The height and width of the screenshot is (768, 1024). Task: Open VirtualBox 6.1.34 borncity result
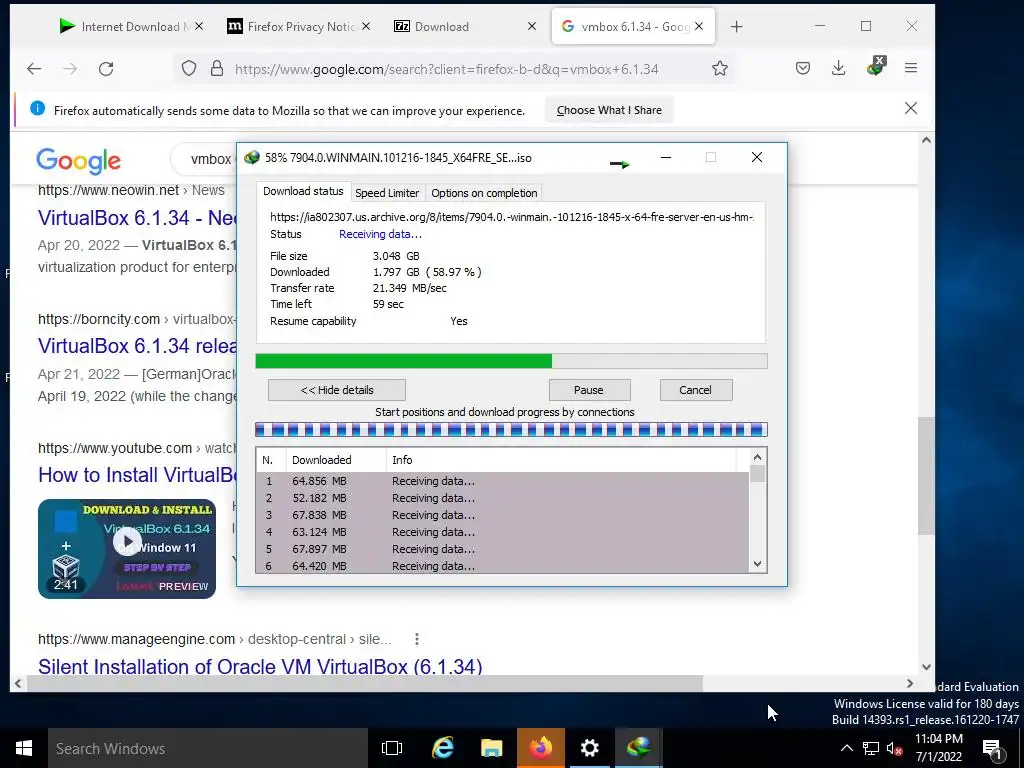pyautogui.click(x=137, y=345)
